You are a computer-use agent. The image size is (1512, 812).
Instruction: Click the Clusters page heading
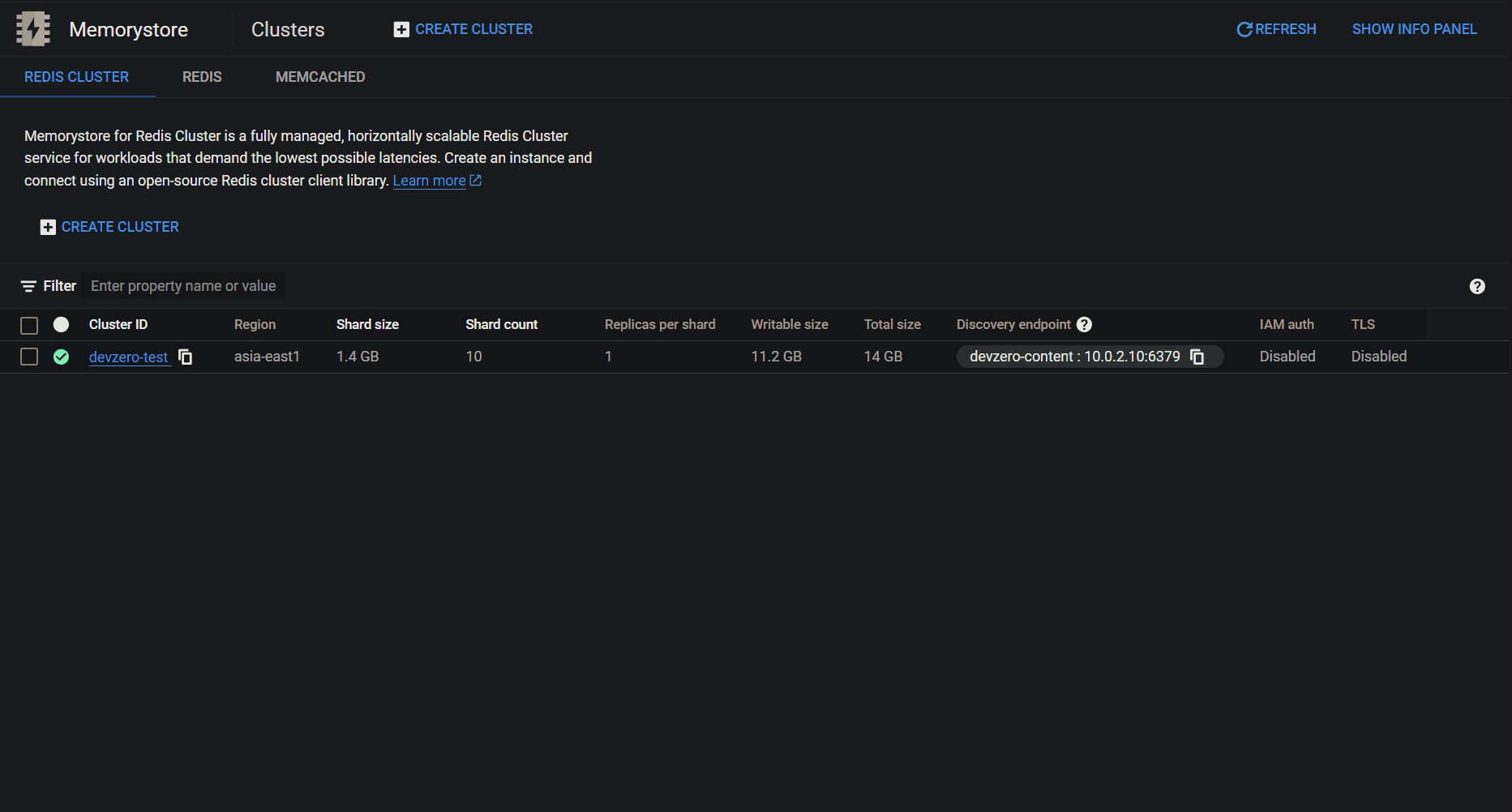click(288, 29)
